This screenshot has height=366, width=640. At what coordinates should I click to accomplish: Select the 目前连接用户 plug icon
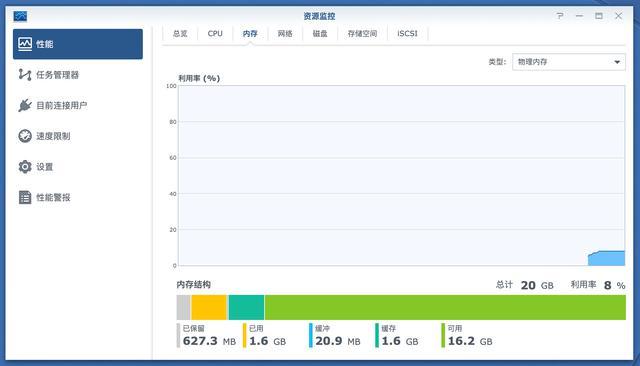click(x=25, y=105)
